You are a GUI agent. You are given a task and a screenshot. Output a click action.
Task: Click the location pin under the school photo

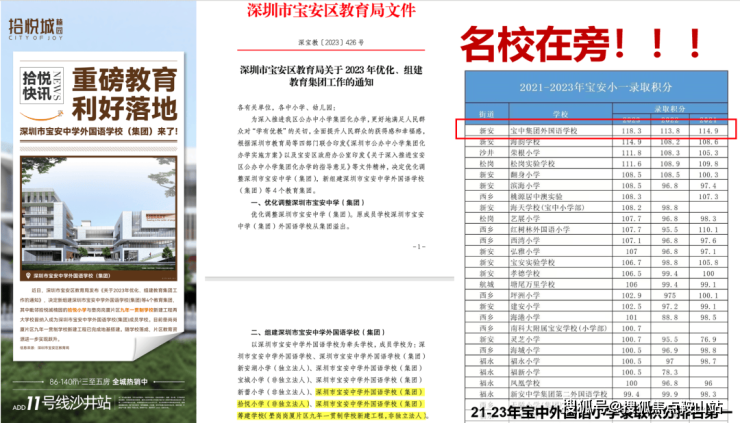pyautogui.click(x=27, y=271)
